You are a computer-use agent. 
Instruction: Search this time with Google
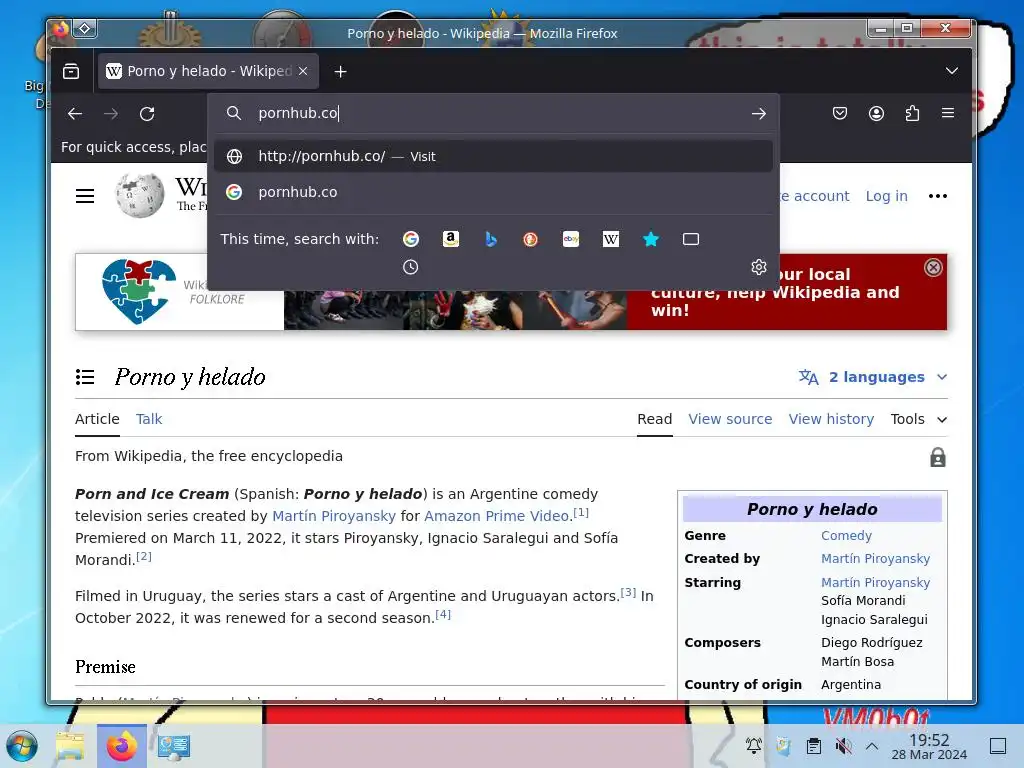(x=411, y=239)
